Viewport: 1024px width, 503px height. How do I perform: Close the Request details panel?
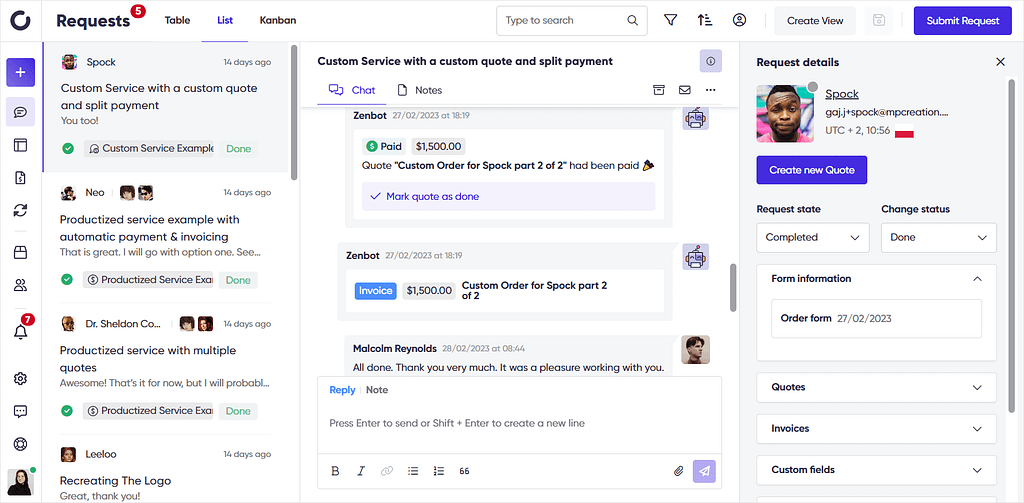pyautogui.click(x=1000, y=62)
